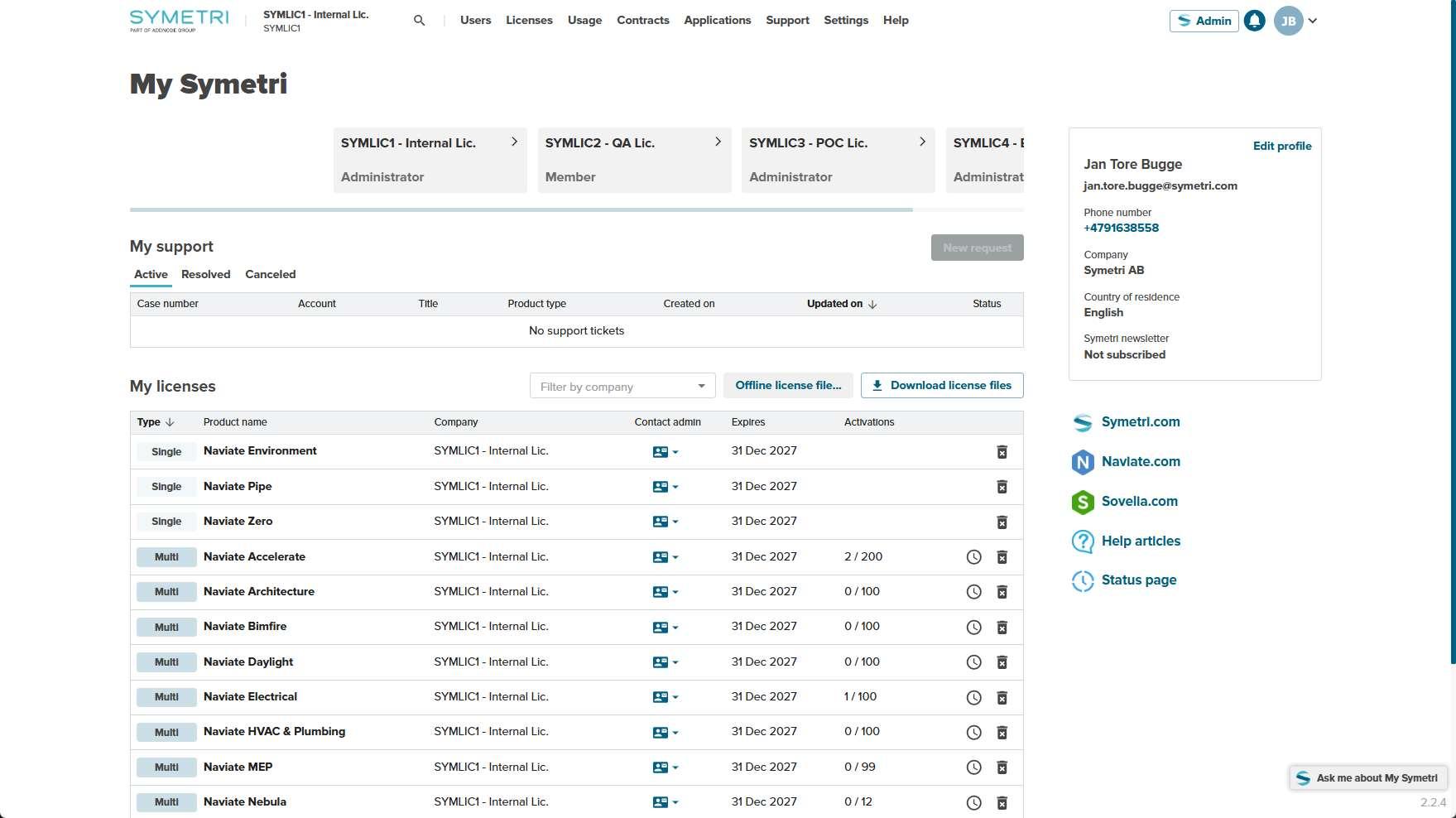
Task: Open the search magnifier icon
Action: [420, 21]
